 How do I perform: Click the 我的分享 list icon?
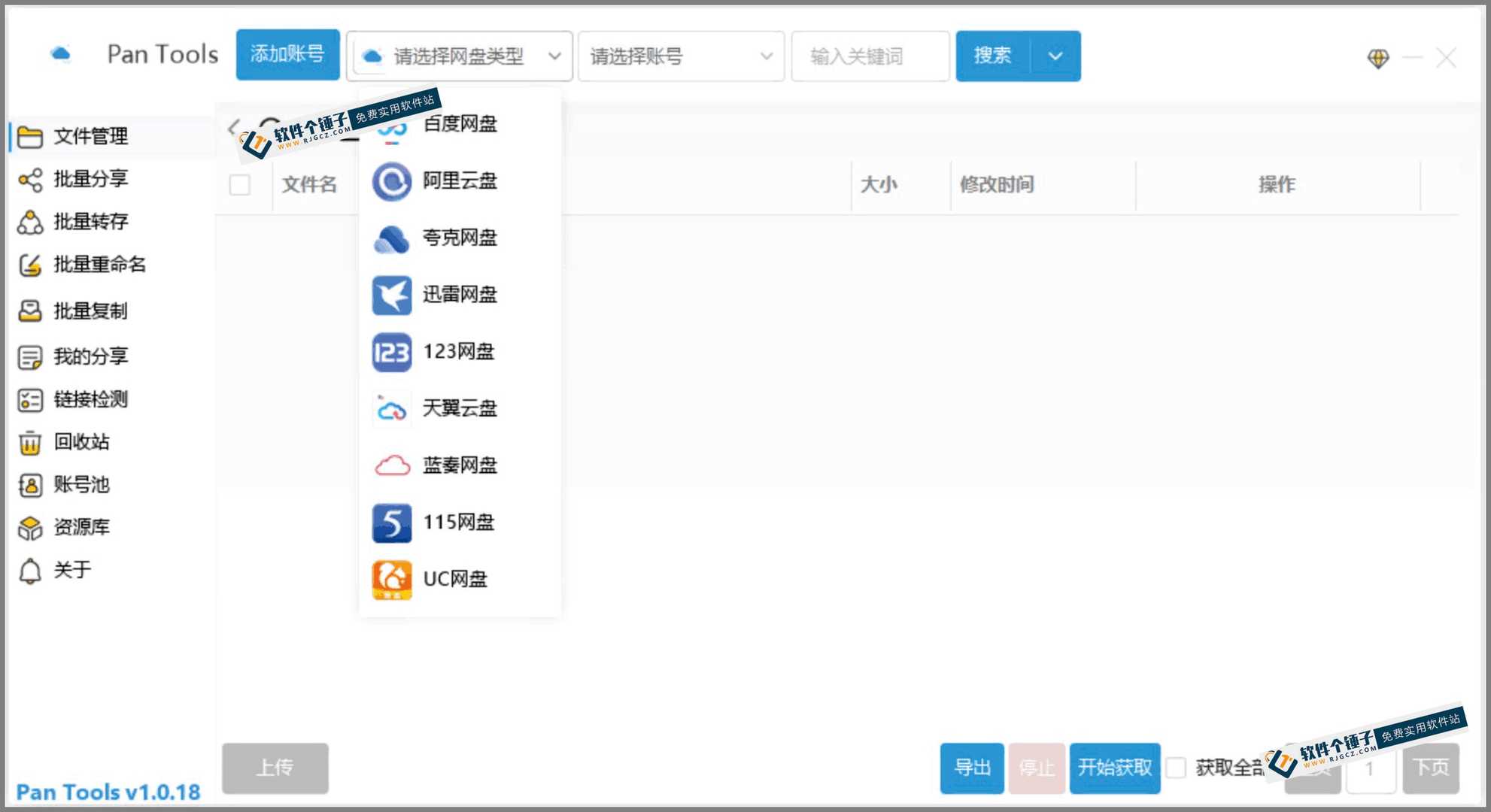point(30,357)
